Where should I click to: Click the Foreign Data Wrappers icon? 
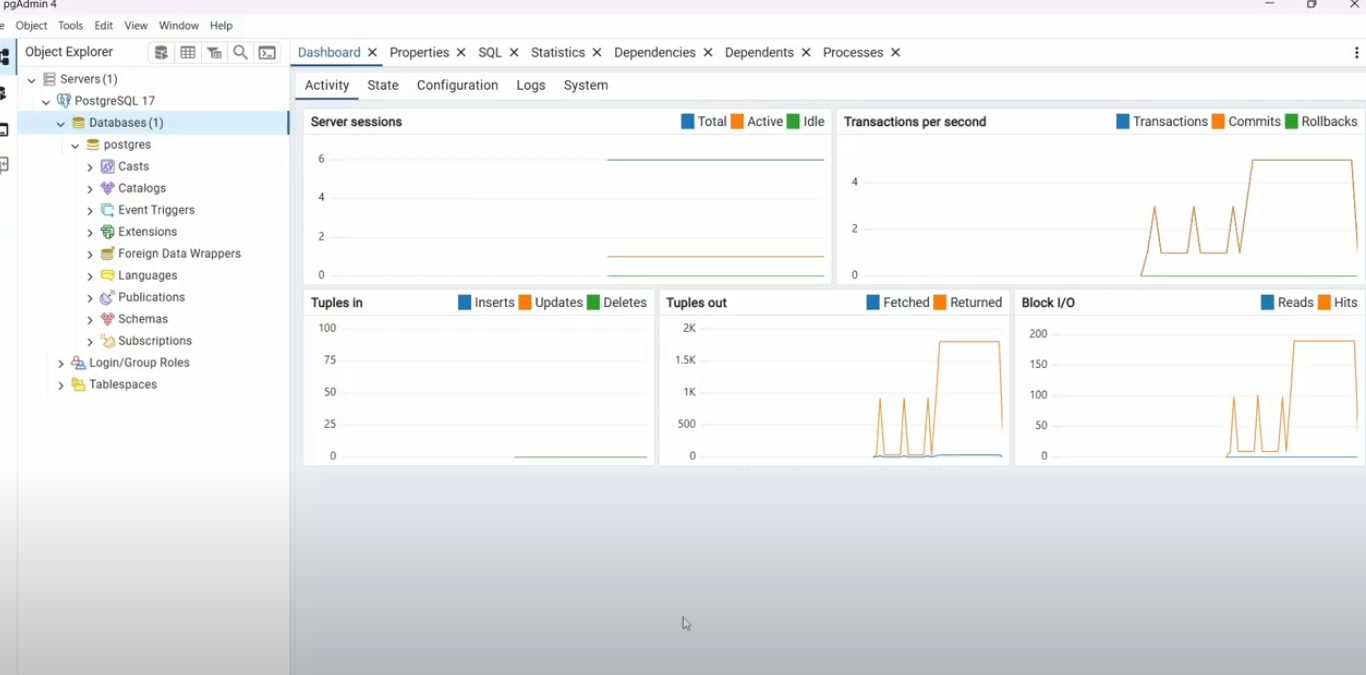[x=107, y=254]
